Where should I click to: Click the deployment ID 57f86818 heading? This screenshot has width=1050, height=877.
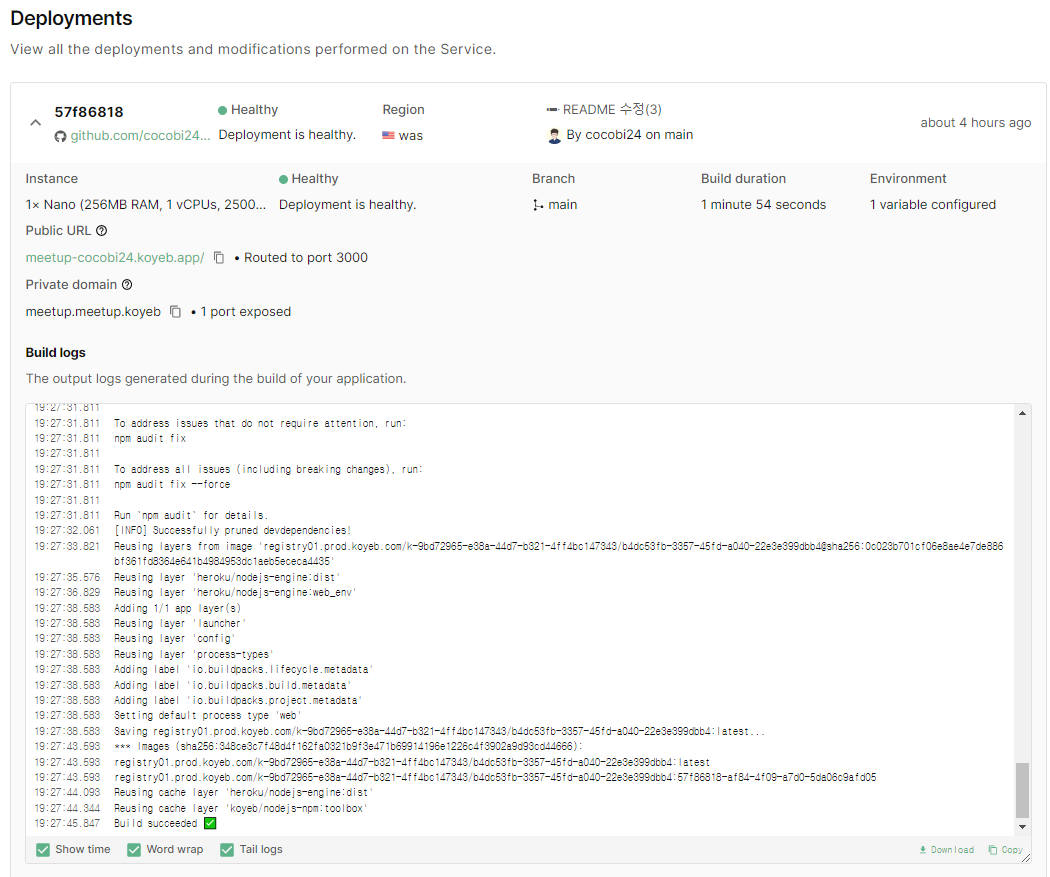[x=89, y=112]
